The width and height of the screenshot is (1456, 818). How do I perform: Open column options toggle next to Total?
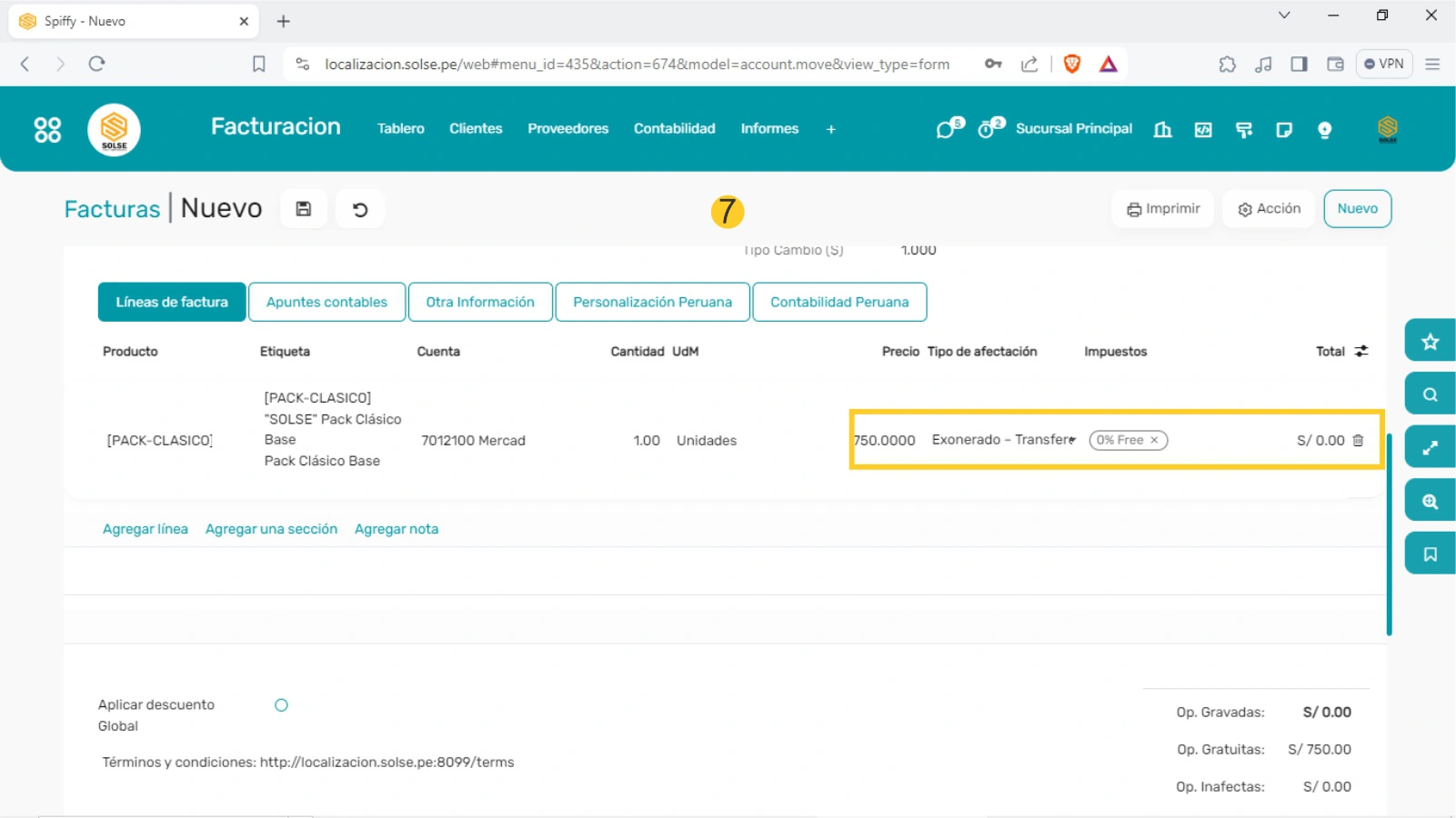point(1361,351)
